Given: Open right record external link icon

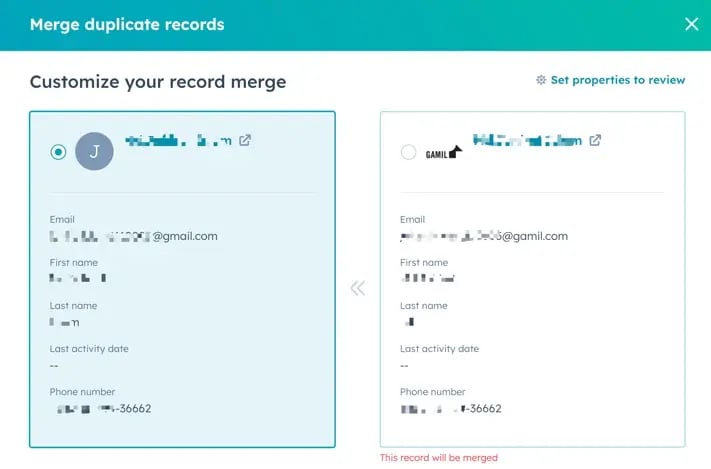Looking at the screenshot, I should click(x=595, y=140).
